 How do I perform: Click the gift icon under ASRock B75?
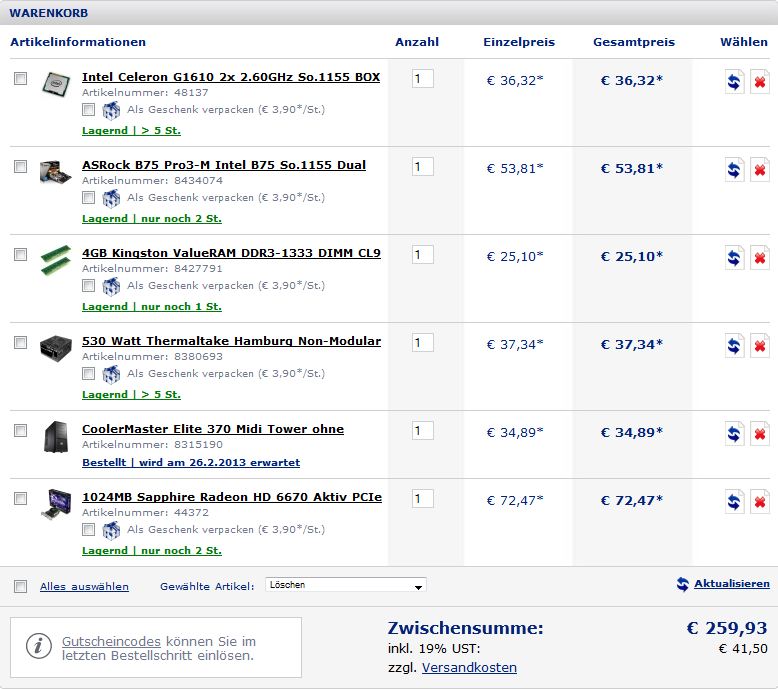point(111,198)
